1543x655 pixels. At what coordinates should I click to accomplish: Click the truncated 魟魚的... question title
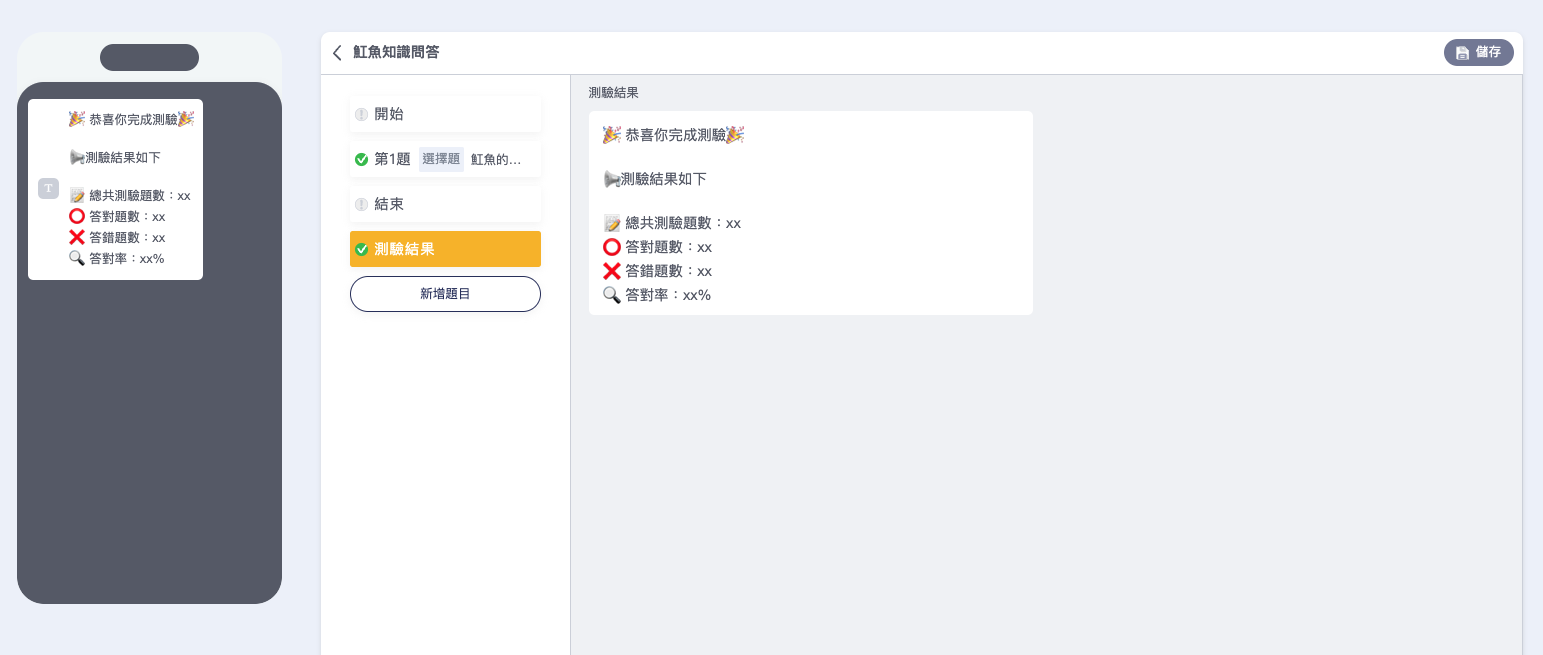coord(496,159)
